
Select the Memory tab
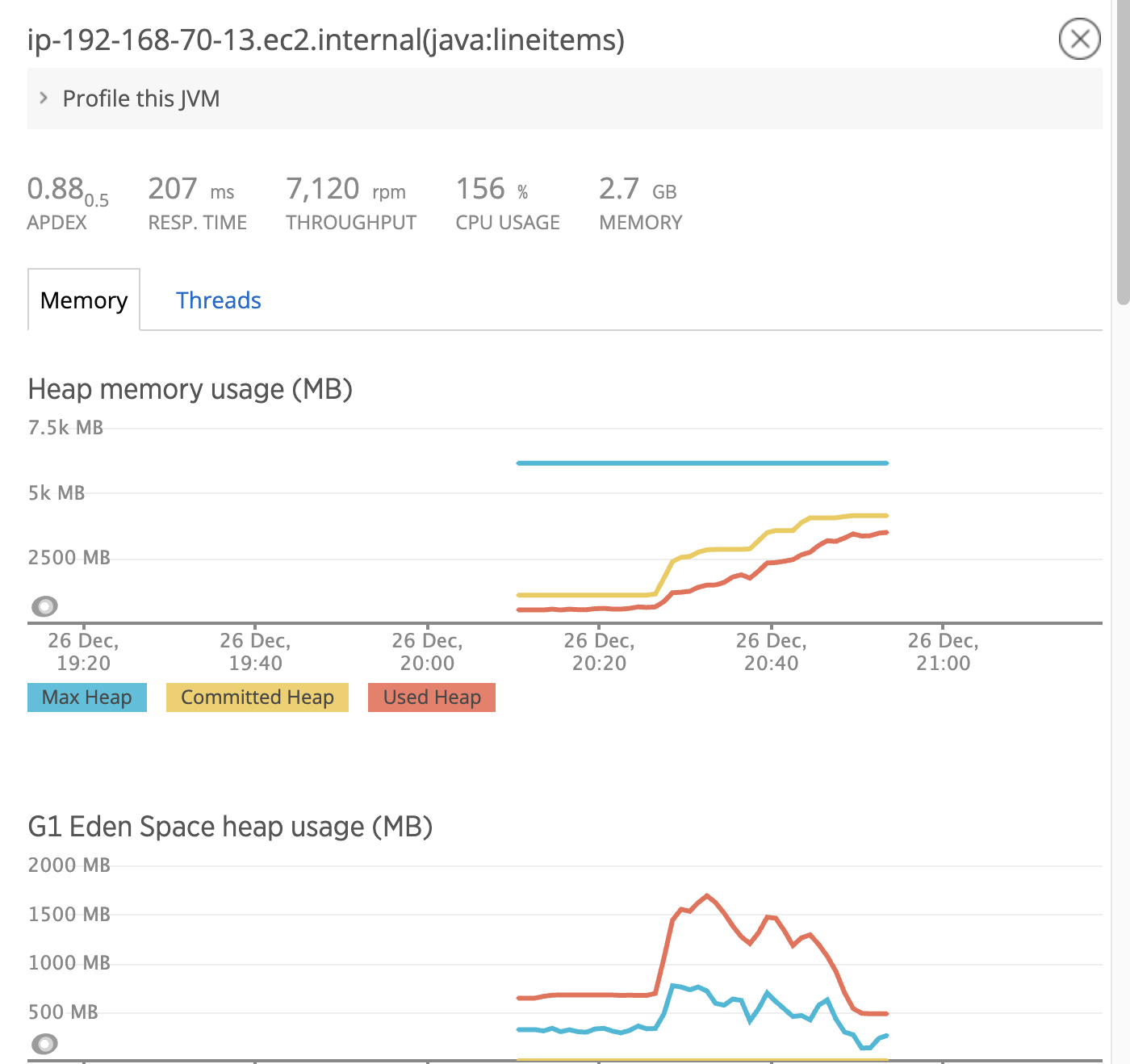pyautogui.click(x=83, y=300)
